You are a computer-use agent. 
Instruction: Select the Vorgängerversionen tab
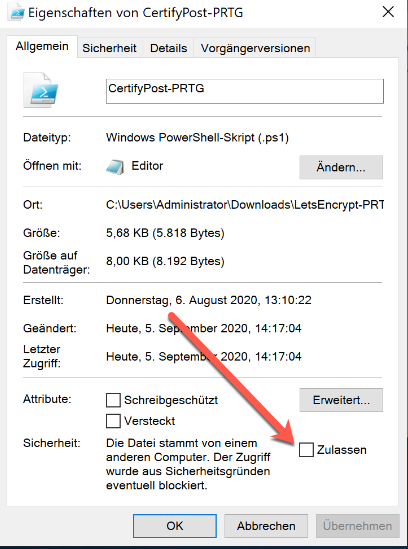pos(255,48)
